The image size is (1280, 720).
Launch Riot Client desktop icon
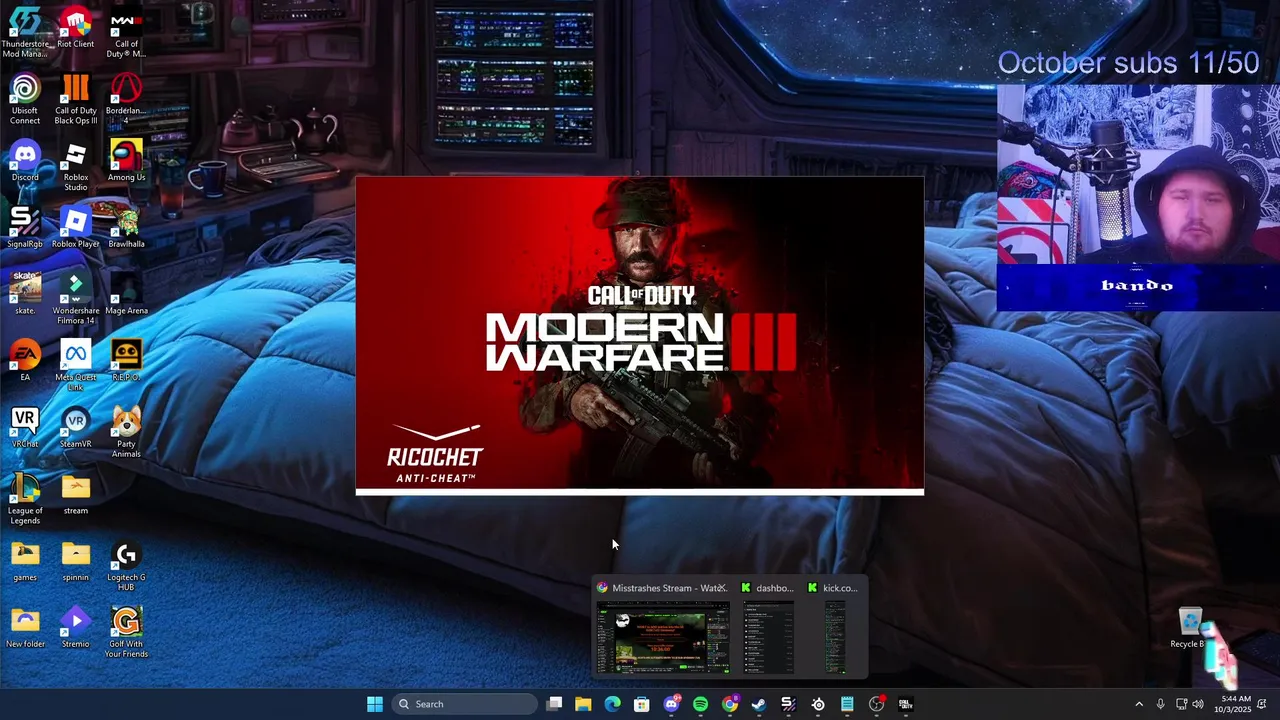75,28
